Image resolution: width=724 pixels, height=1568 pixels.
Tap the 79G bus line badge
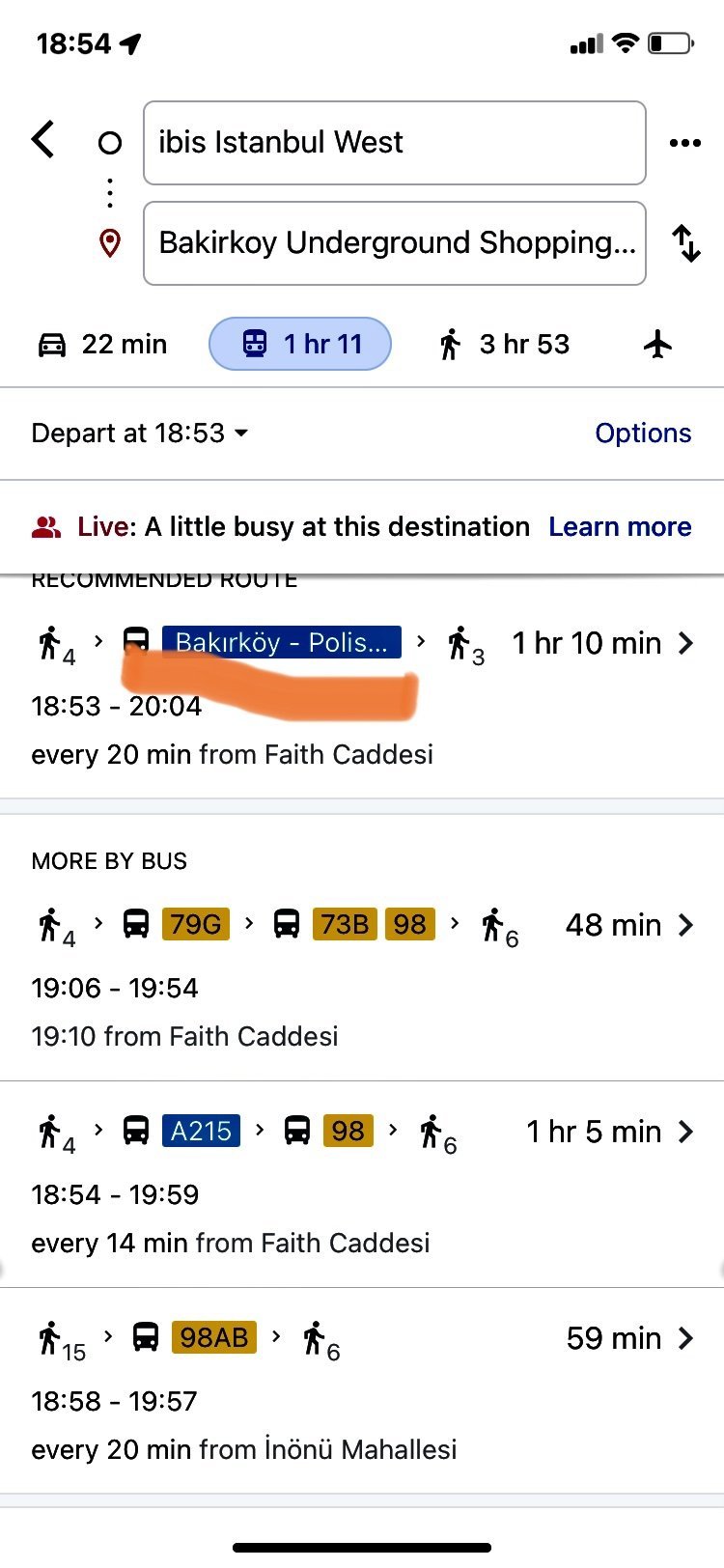196,924
